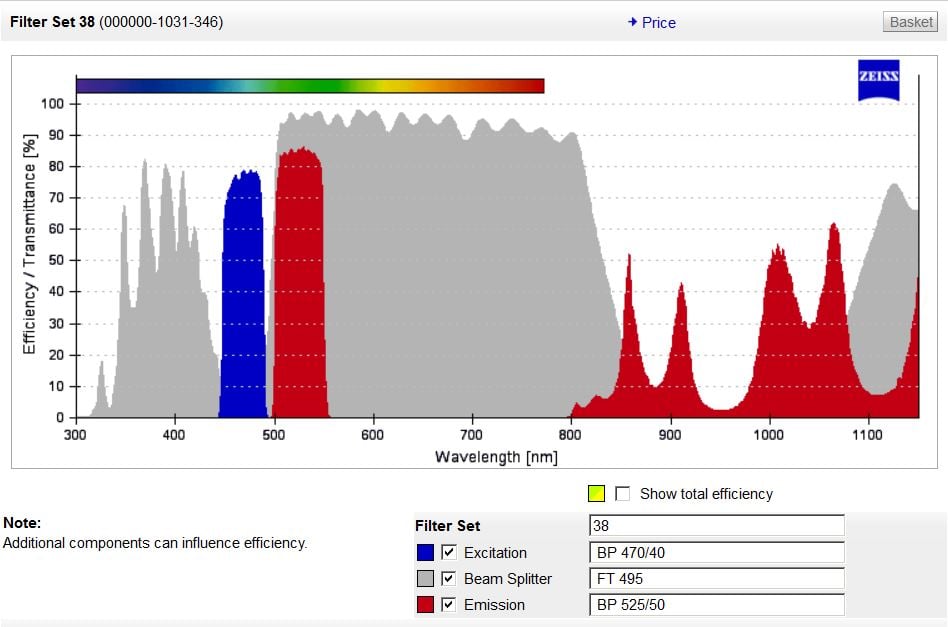Click the Filter Set field showing 38
Viewport: 948px width, 627px height.
tap(716, 526)
